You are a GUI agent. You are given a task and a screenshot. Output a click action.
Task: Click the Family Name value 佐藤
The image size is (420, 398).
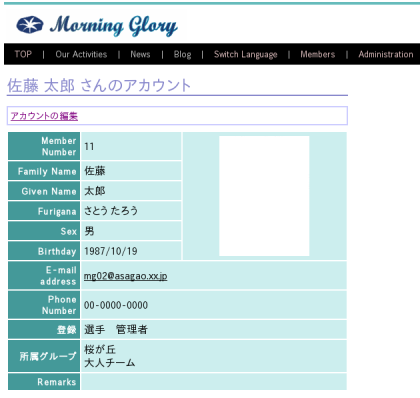95,171
